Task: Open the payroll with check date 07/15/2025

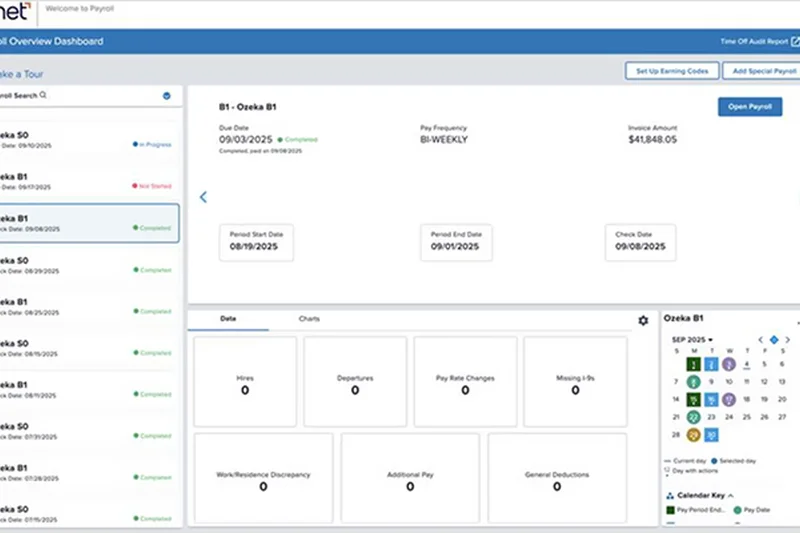Action: pos(89,514)
